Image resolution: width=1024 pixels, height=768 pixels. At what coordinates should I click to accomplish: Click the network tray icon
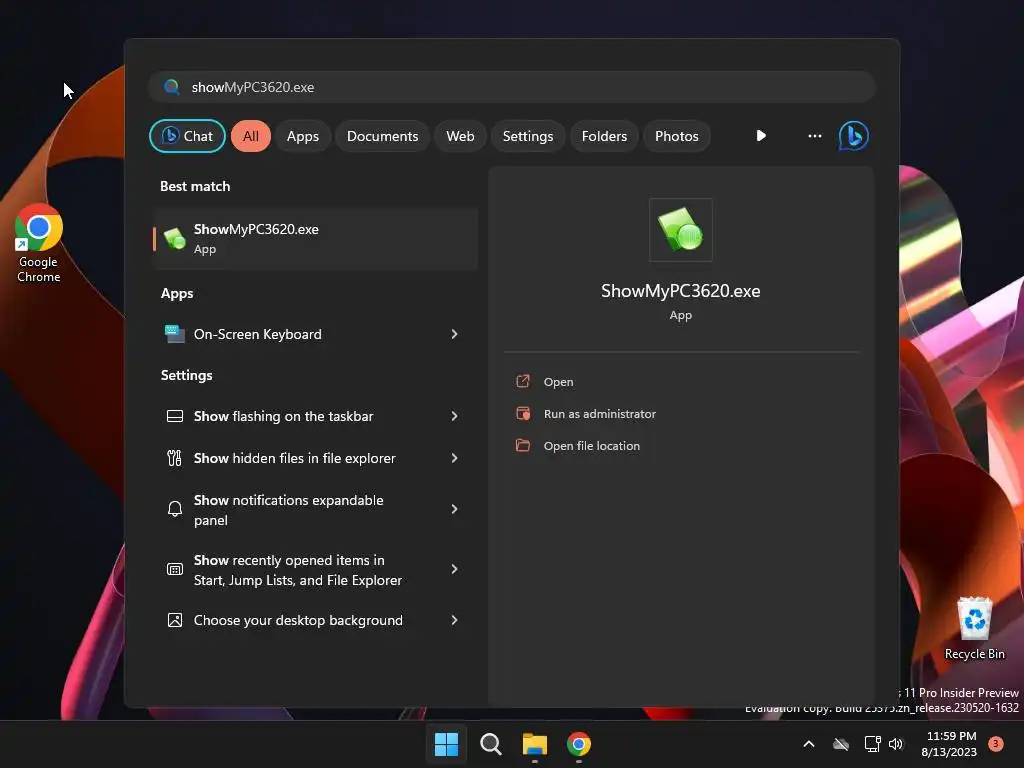872,744
